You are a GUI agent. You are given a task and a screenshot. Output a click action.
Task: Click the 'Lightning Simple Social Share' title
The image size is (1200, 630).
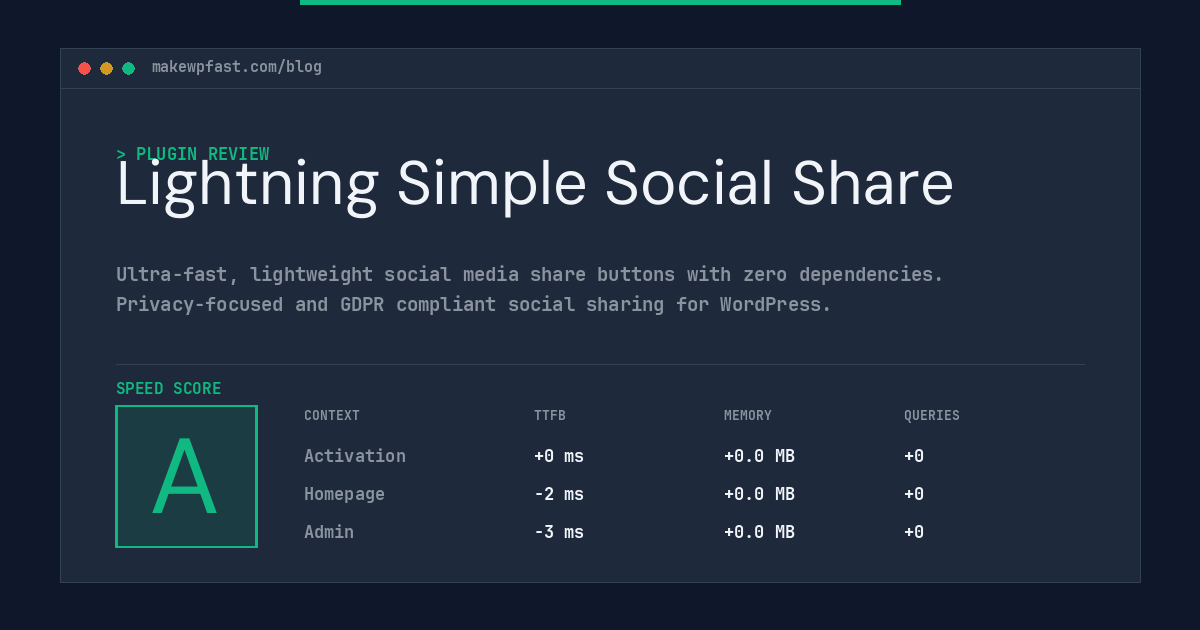click(x=535, y=185)
